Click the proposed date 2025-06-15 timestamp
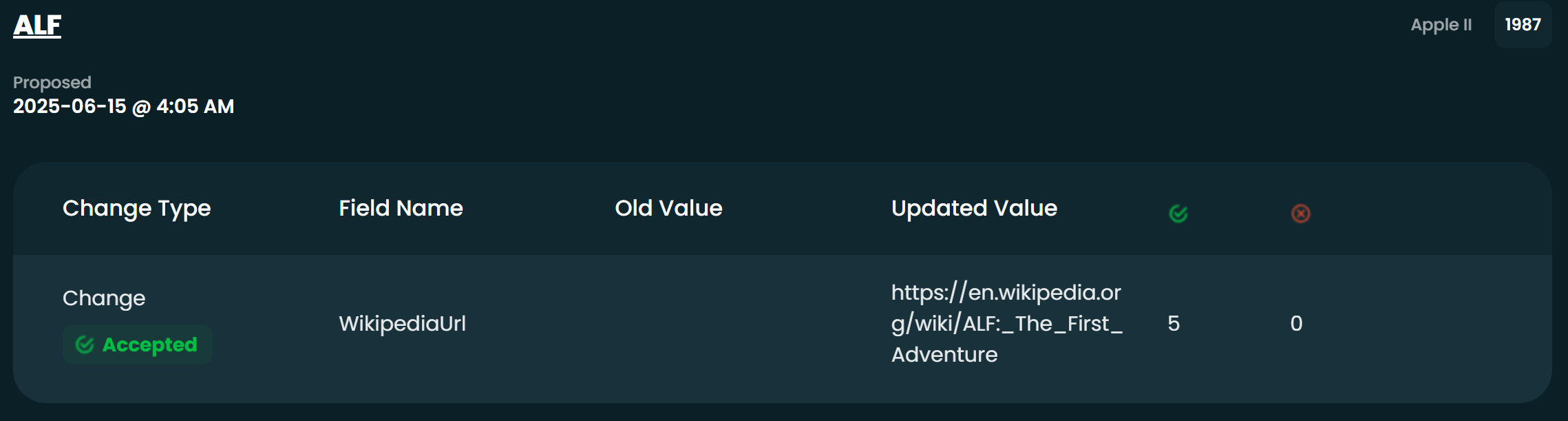1568x421 pixels. tap(124, 106)
